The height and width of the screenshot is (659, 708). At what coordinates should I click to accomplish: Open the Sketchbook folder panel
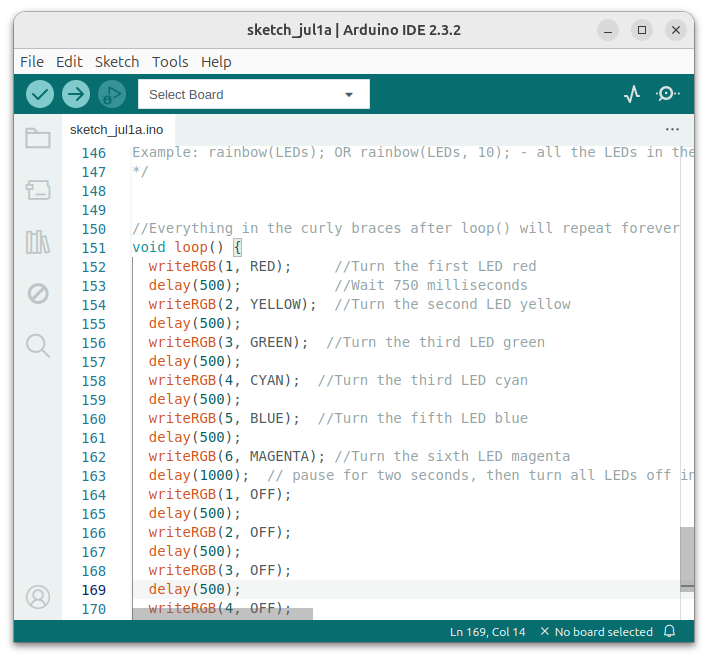click(x=38, y=138)
